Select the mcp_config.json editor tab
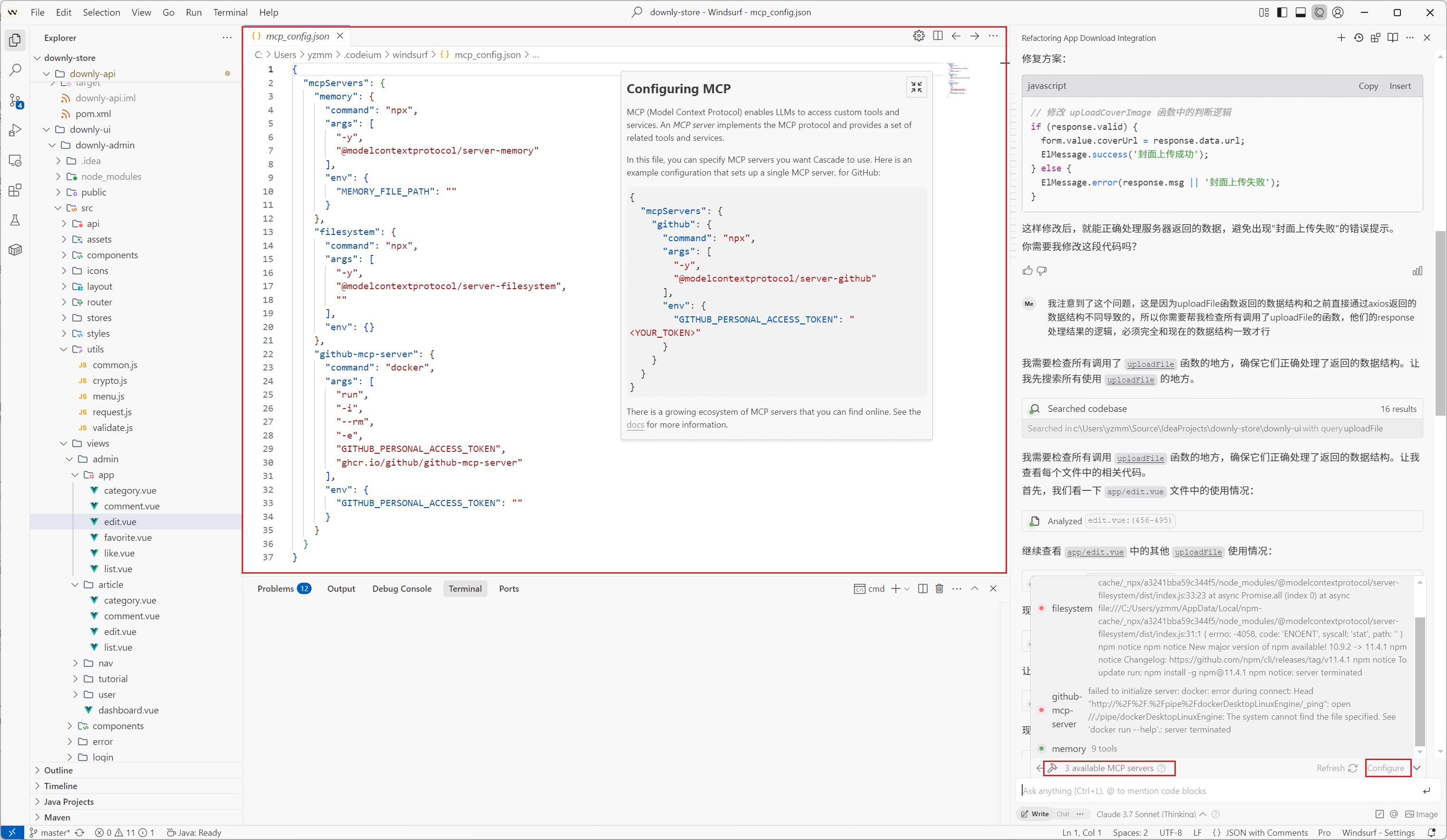Image resolution: width=1447 pixels, height=840 pixels. (297, 36)
